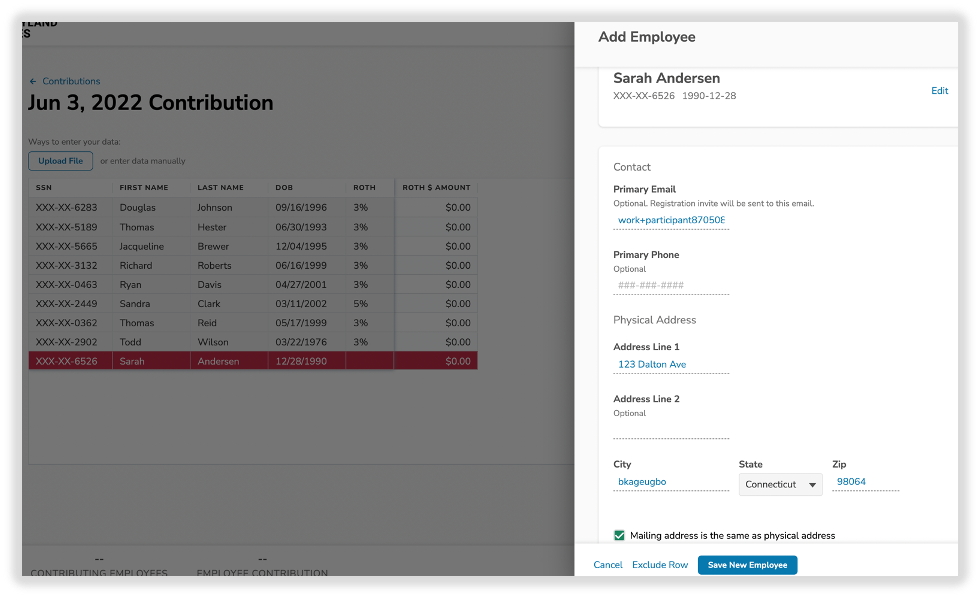Click Edit next to Sarah Andersen
Viewport: 980px width, 598px height.
click(939, 91)
